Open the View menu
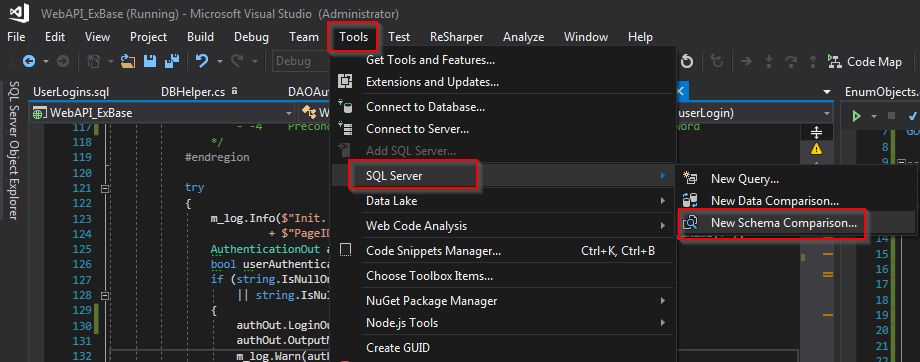 [97, 37]
